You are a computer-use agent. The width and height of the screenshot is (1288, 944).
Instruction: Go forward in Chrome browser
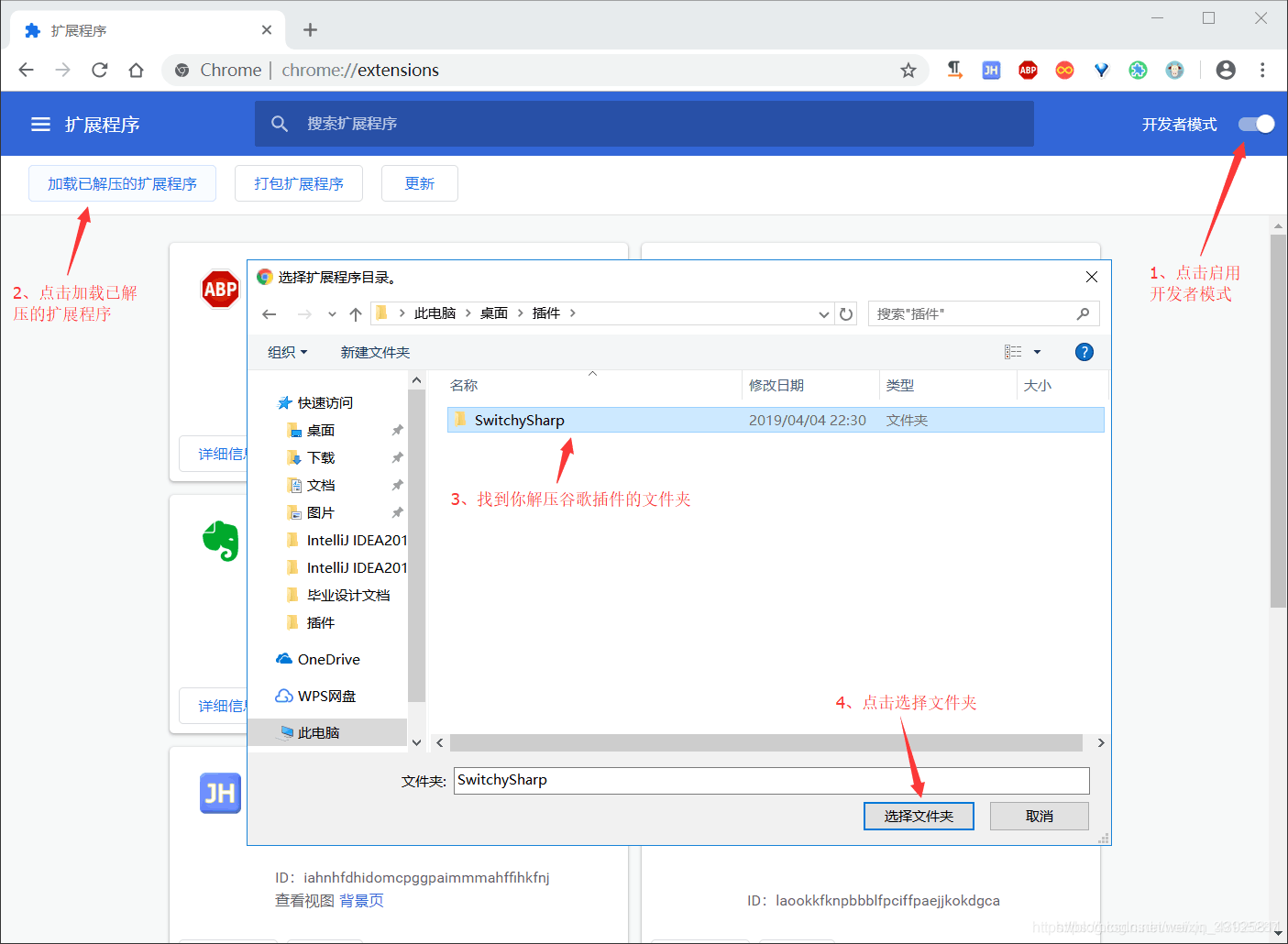(62, 70)
